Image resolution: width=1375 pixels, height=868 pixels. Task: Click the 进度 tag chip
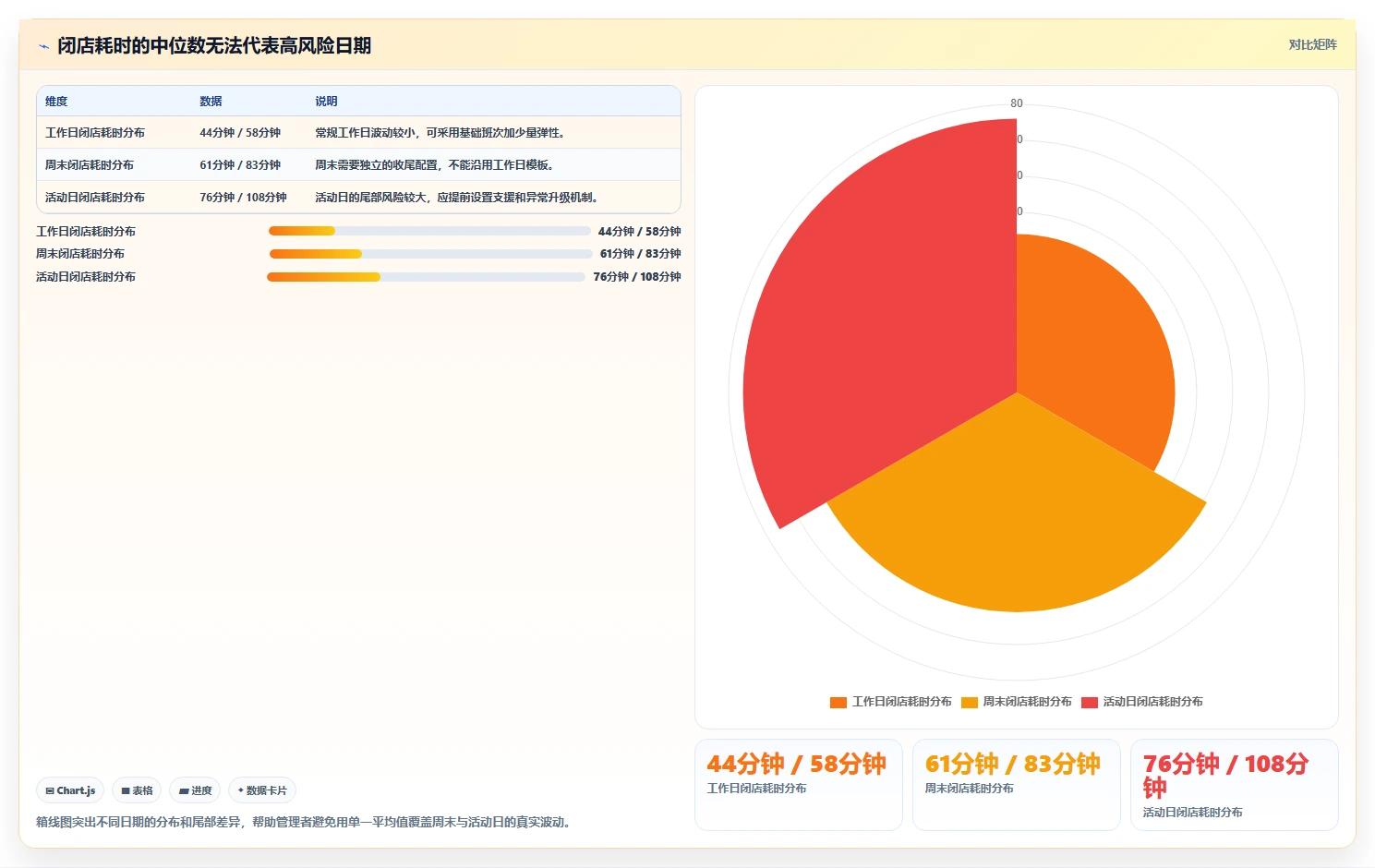pyautogui.click(x=195, y=790)
